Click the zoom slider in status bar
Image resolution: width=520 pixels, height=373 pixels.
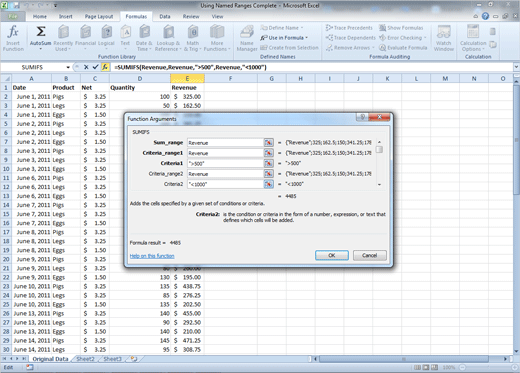pos(488,367)
